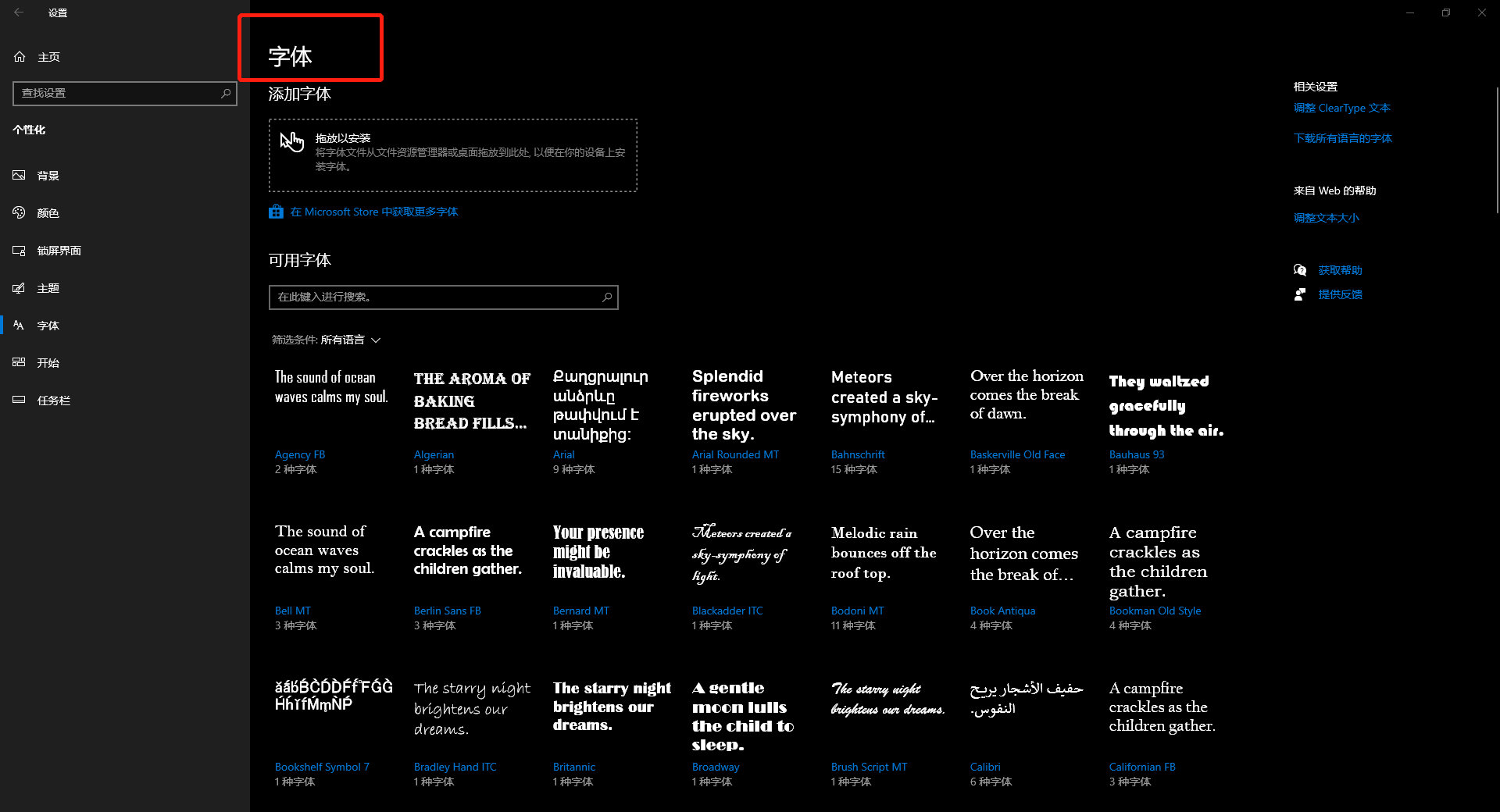Image resolution: width=1500 pixels, height=812 pixels.
Task: Select the 颜色 palette icon
Action: pos(20,213)
